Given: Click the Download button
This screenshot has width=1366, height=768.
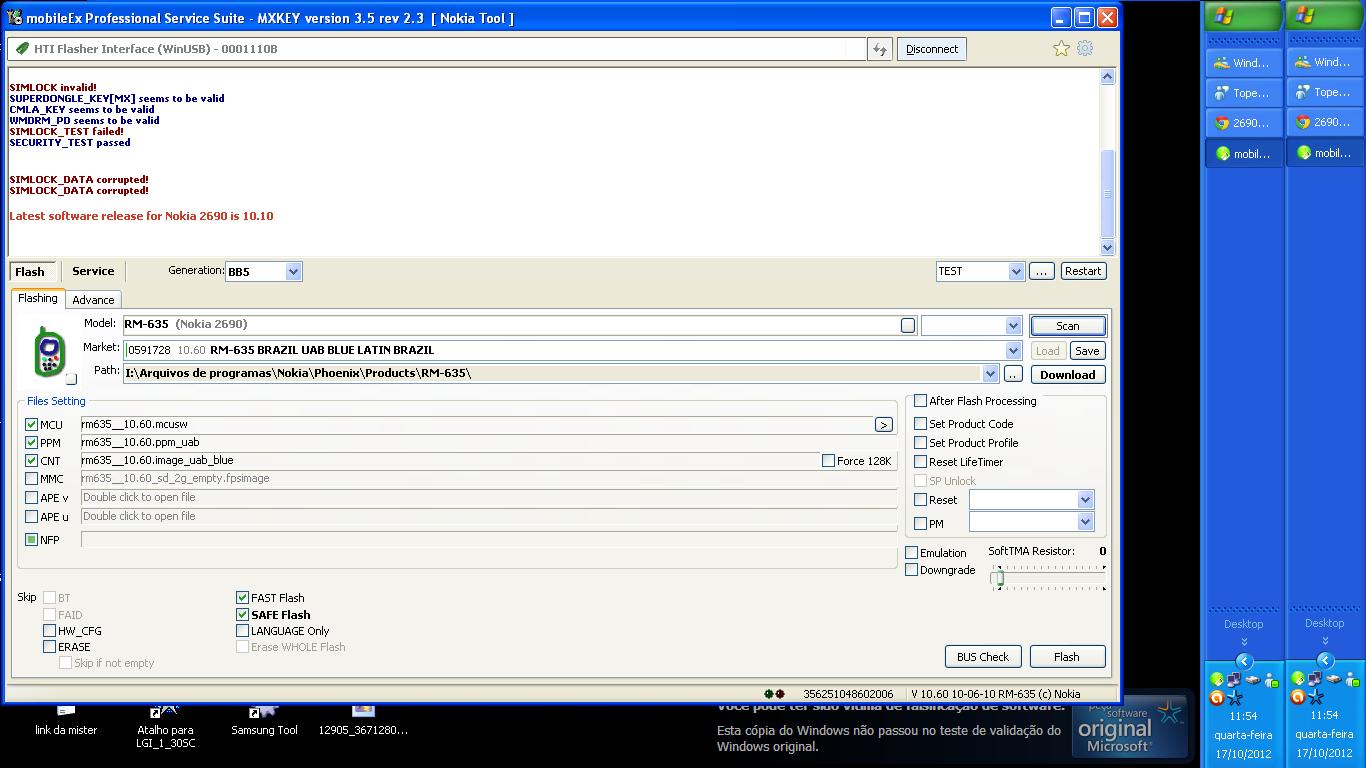Looking at the screenshot, I should [1068, 375].
